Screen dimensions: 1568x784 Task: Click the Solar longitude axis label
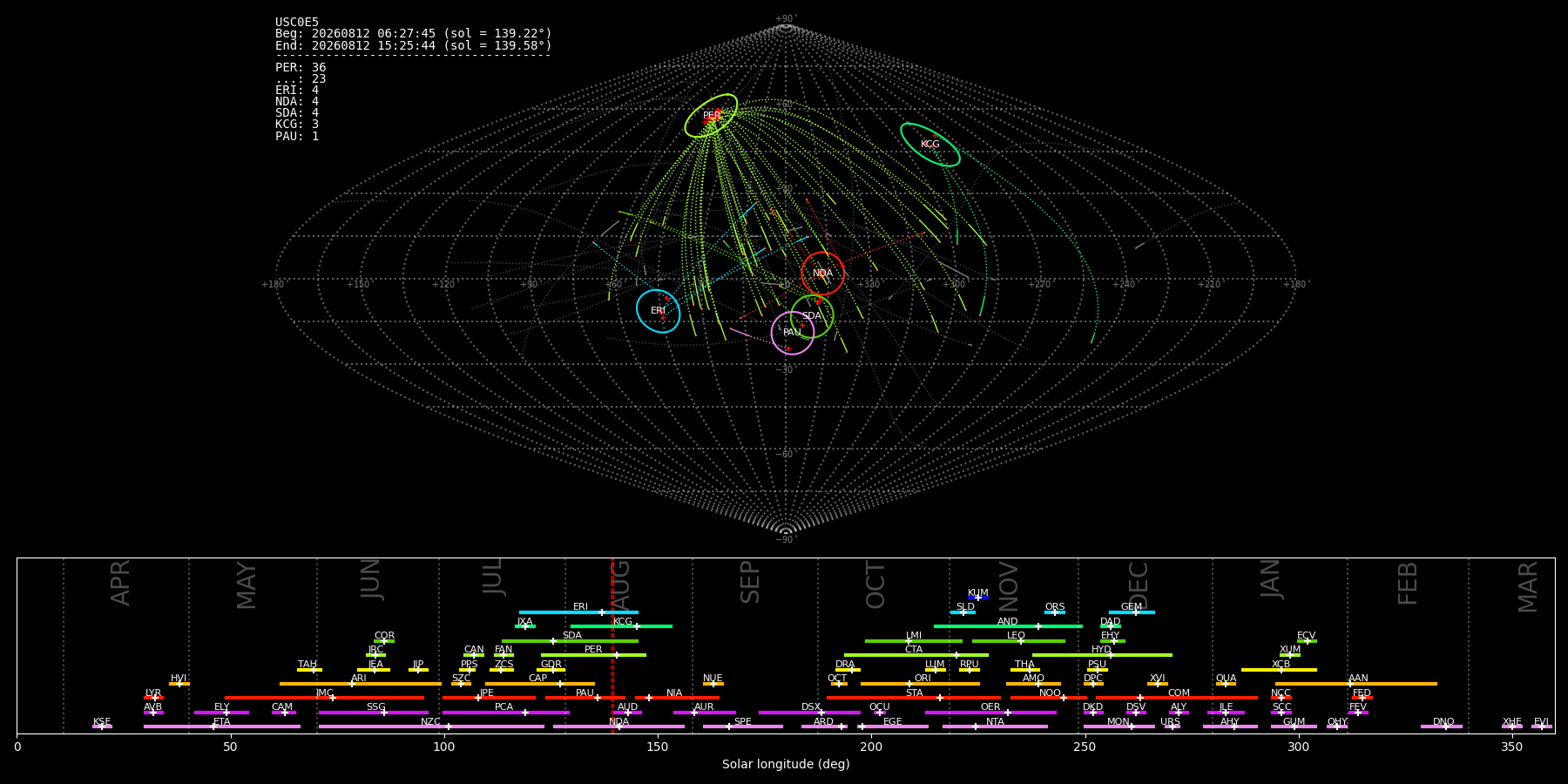[x=786, y=764]
